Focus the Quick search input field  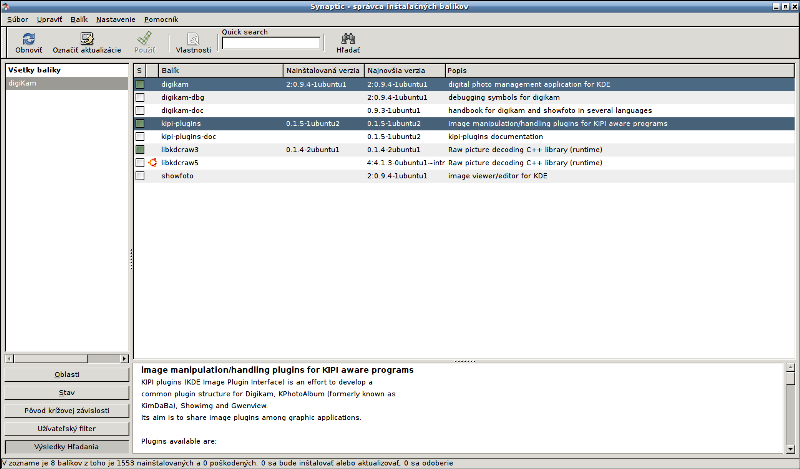[x=271, y=43]
